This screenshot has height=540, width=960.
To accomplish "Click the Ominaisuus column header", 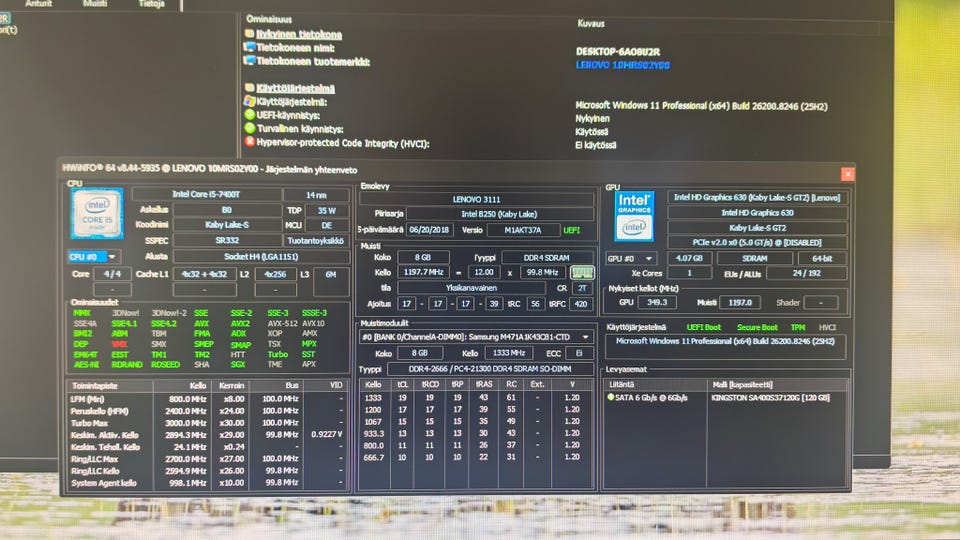I will click(x=269, y=19).
